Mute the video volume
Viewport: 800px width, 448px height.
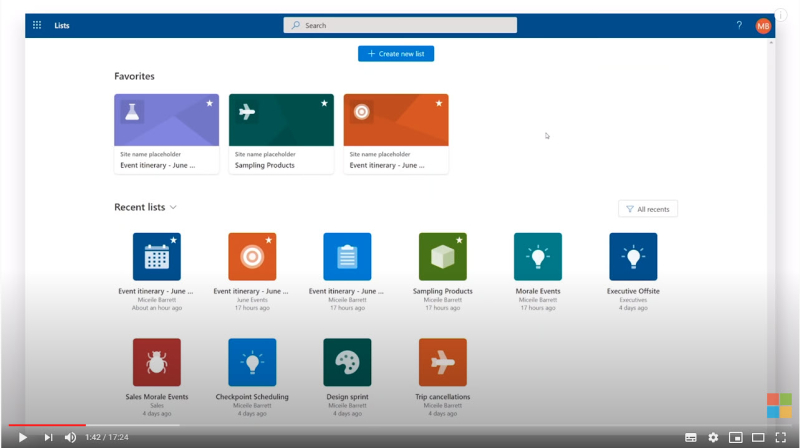[70, 437]
